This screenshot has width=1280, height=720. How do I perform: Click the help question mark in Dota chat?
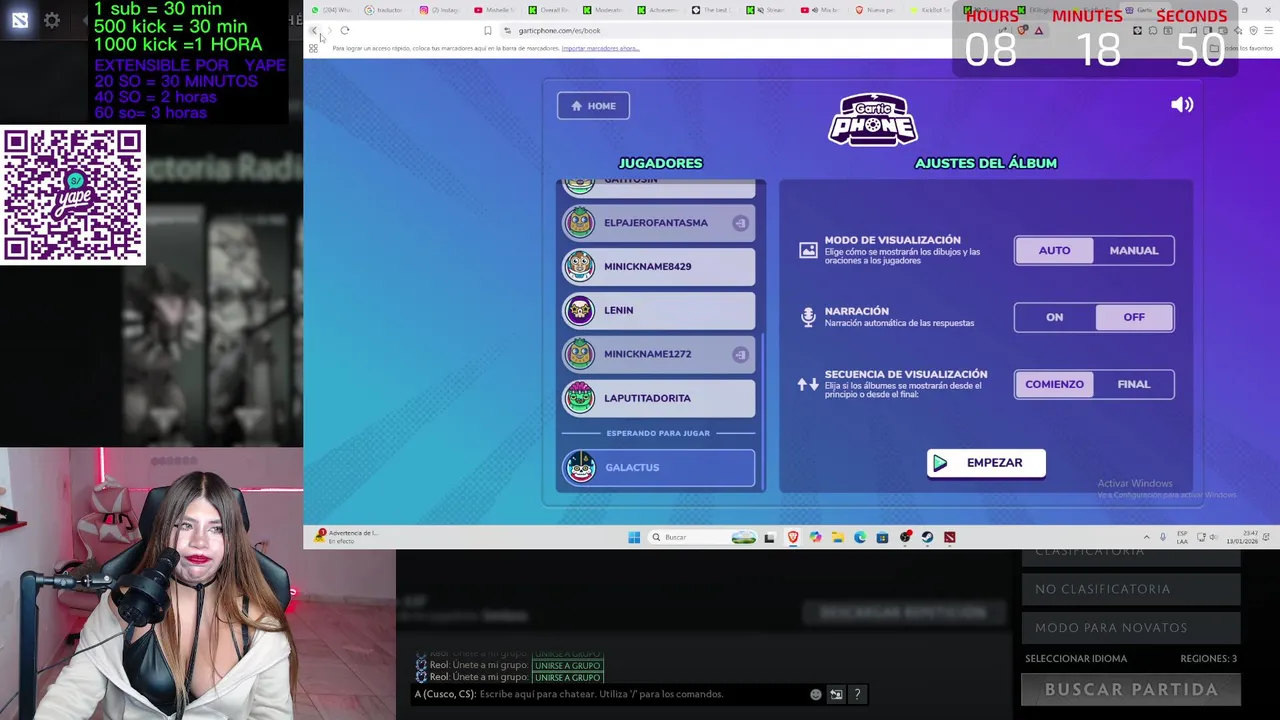click(x=857, y=694)
